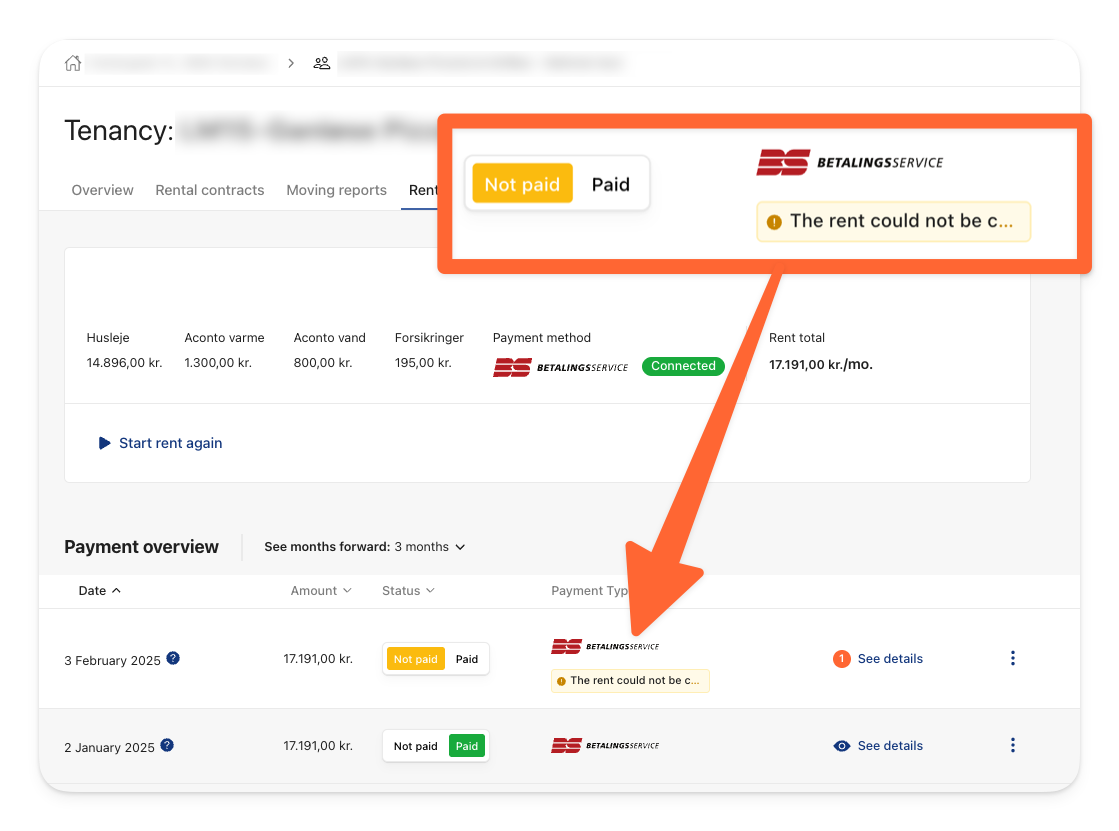
Task: Click Aconto varme amount 1.300,00 kr.
Action: coord(218,363)
